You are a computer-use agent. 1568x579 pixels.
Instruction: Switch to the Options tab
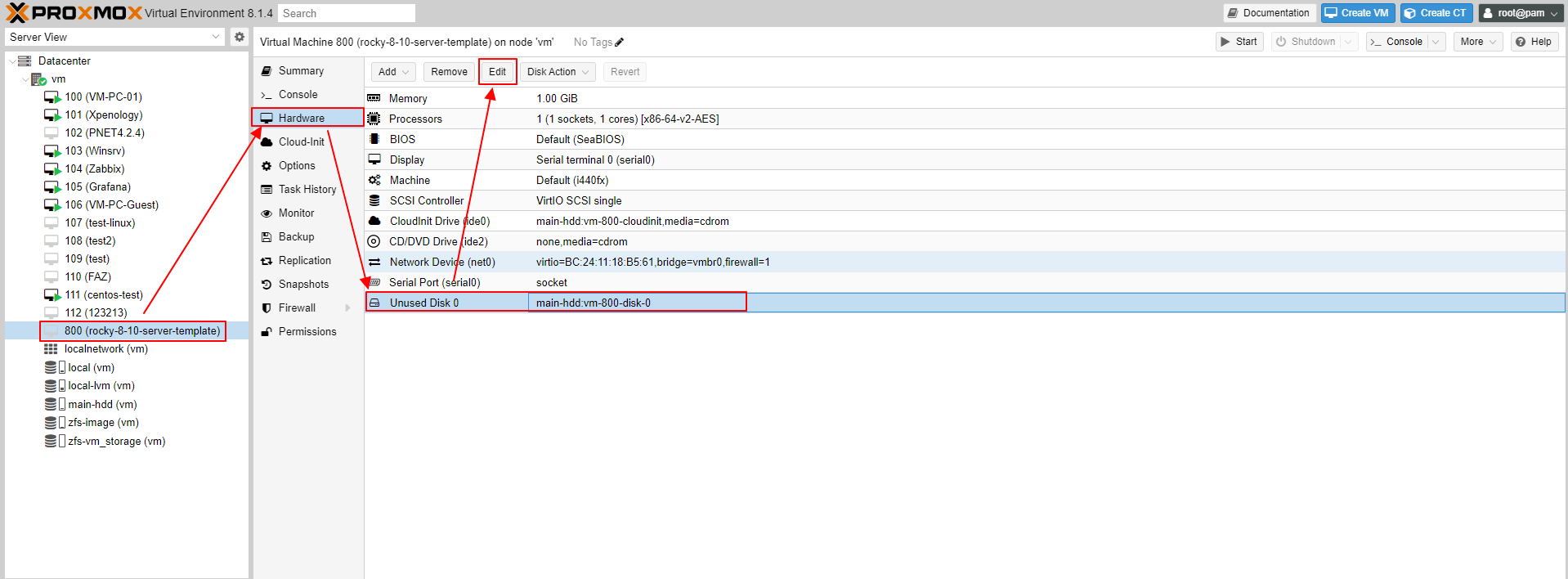point(308,166)
